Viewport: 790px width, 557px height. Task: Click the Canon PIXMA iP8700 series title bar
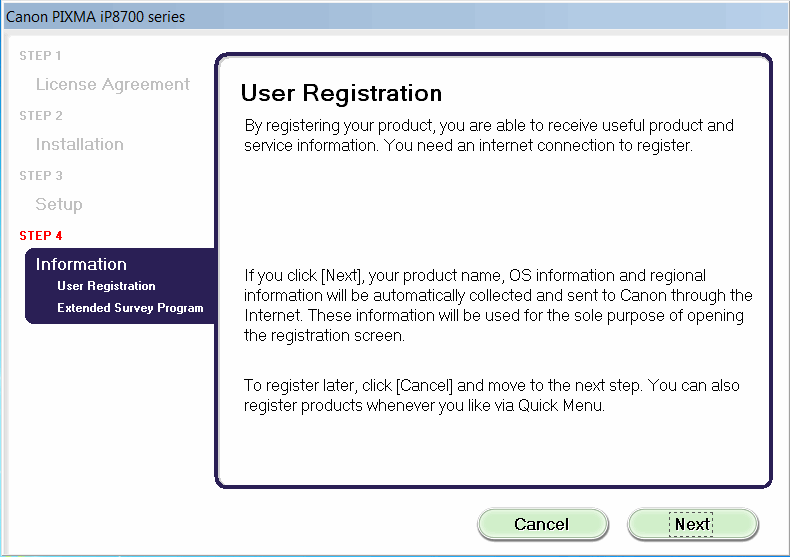click(96, 17)
